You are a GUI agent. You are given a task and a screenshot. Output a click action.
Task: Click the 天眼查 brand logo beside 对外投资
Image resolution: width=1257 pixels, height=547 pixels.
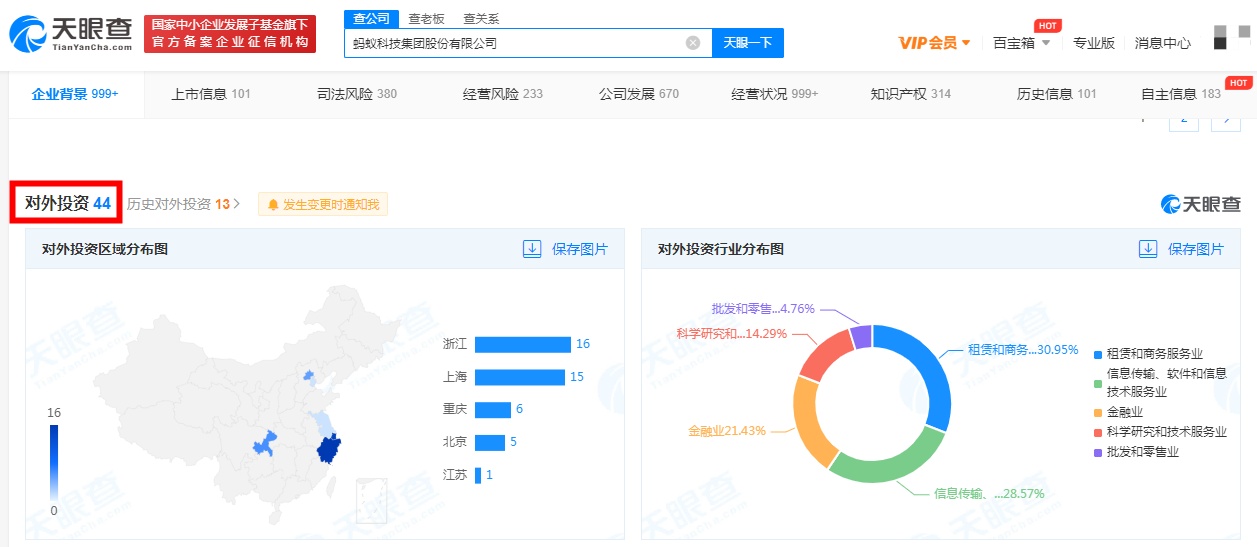pos(1201,204)
